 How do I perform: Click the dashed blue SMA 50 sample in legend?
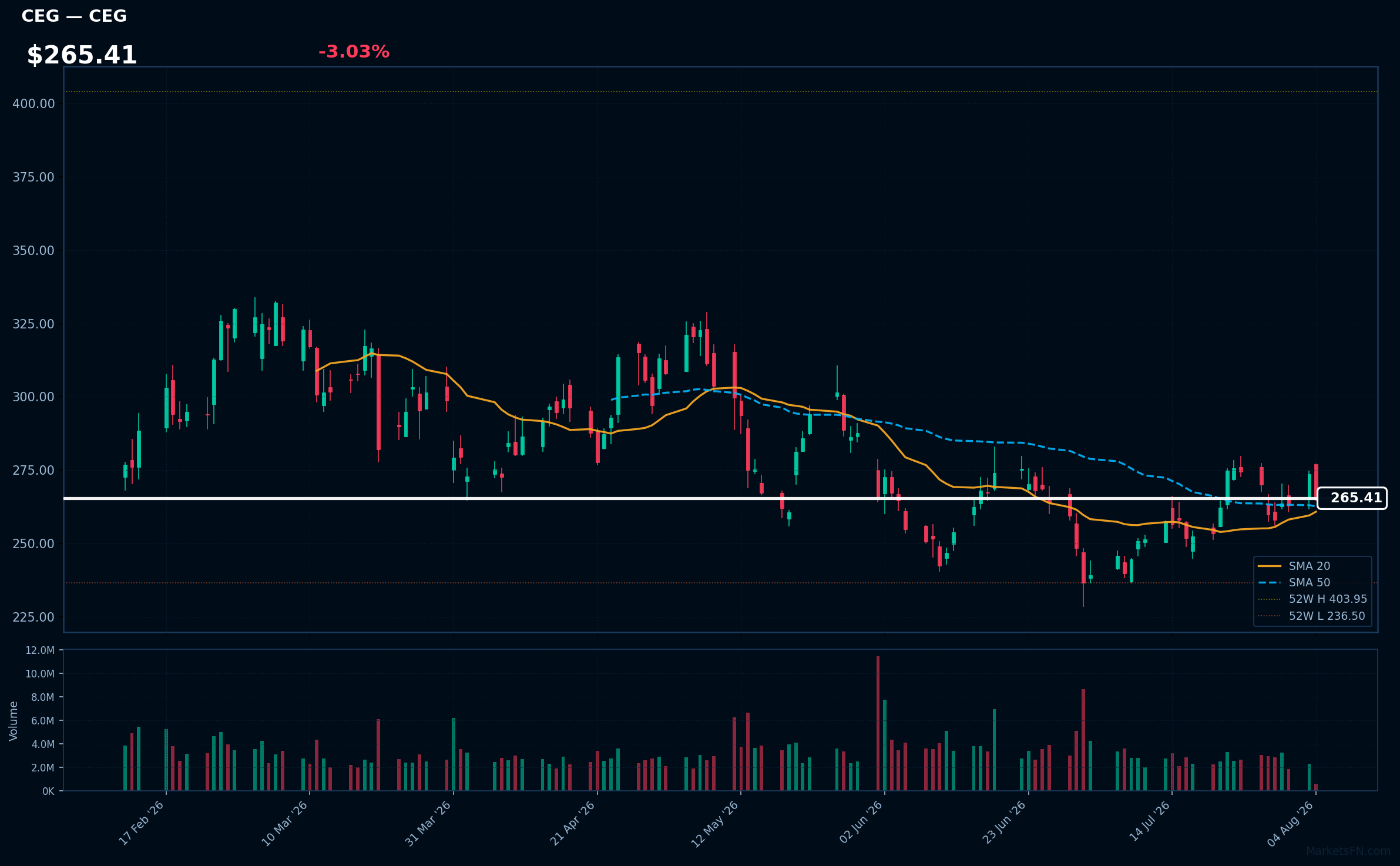pyautogui.click(x=1270, y=582)
